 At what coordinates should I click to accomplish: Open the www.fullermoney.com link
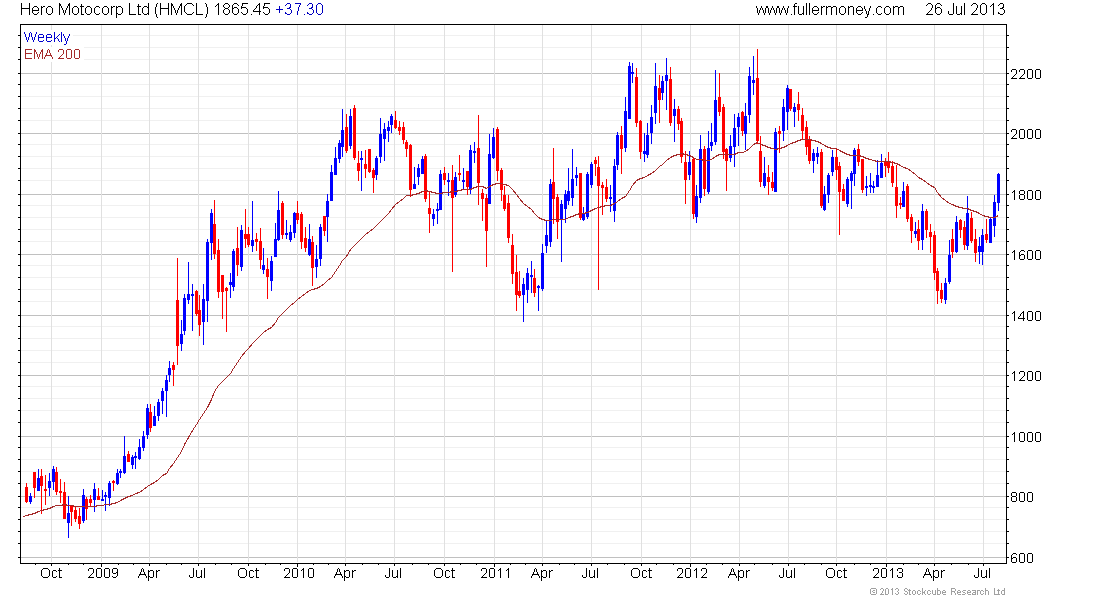(x=830, y=10)
